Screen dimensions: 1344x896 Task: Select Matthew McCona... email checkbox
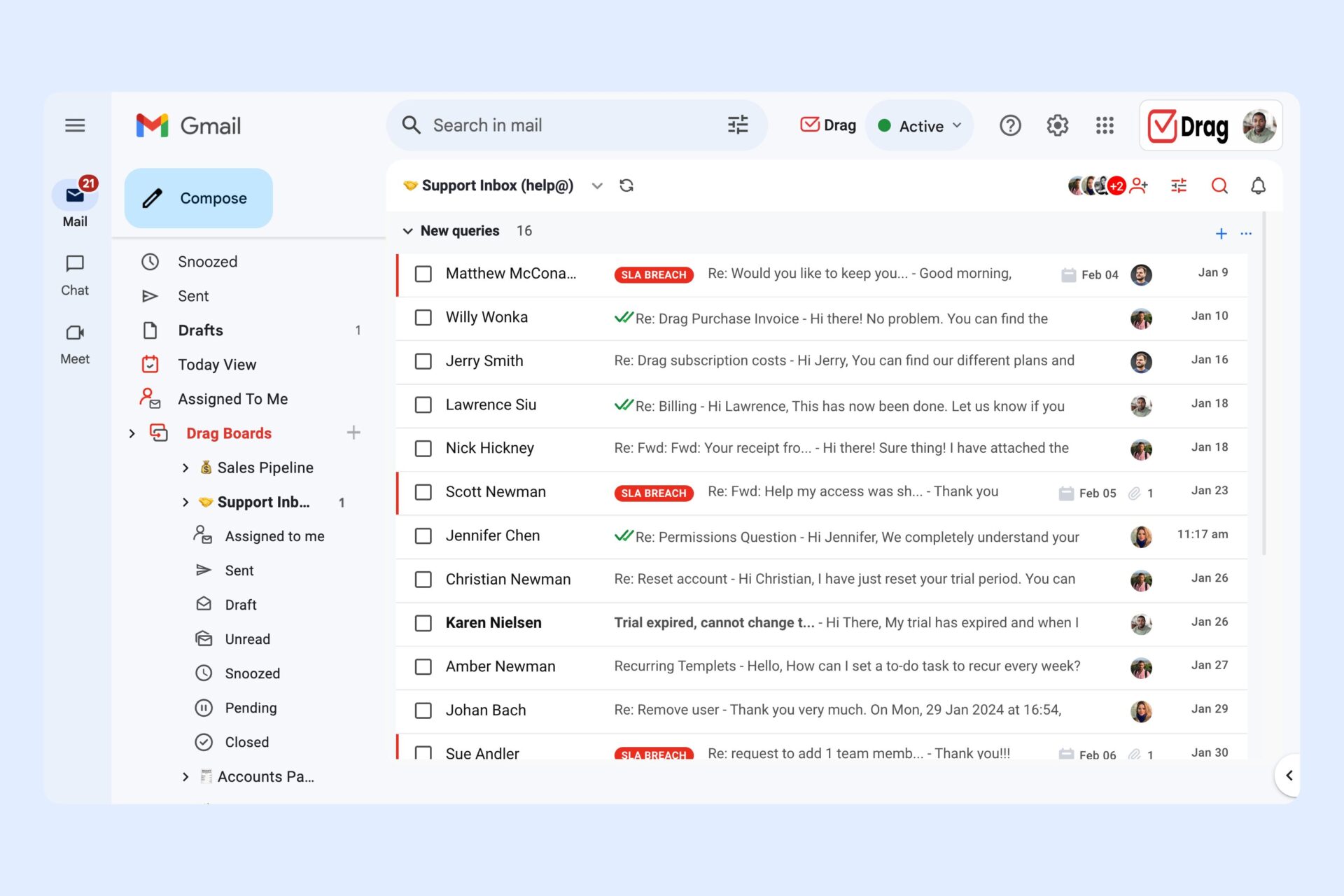coord(423,274)
